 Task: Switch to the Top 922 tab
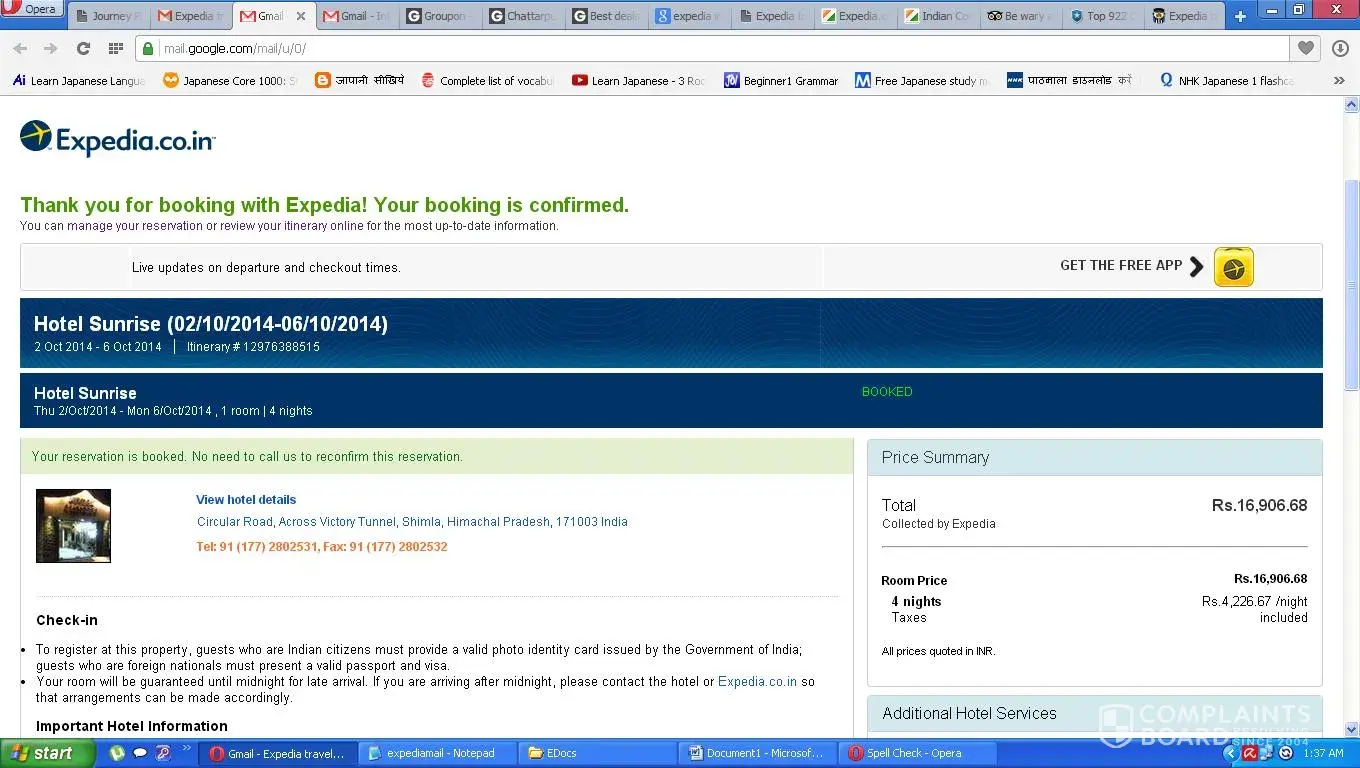point(1104,16)
